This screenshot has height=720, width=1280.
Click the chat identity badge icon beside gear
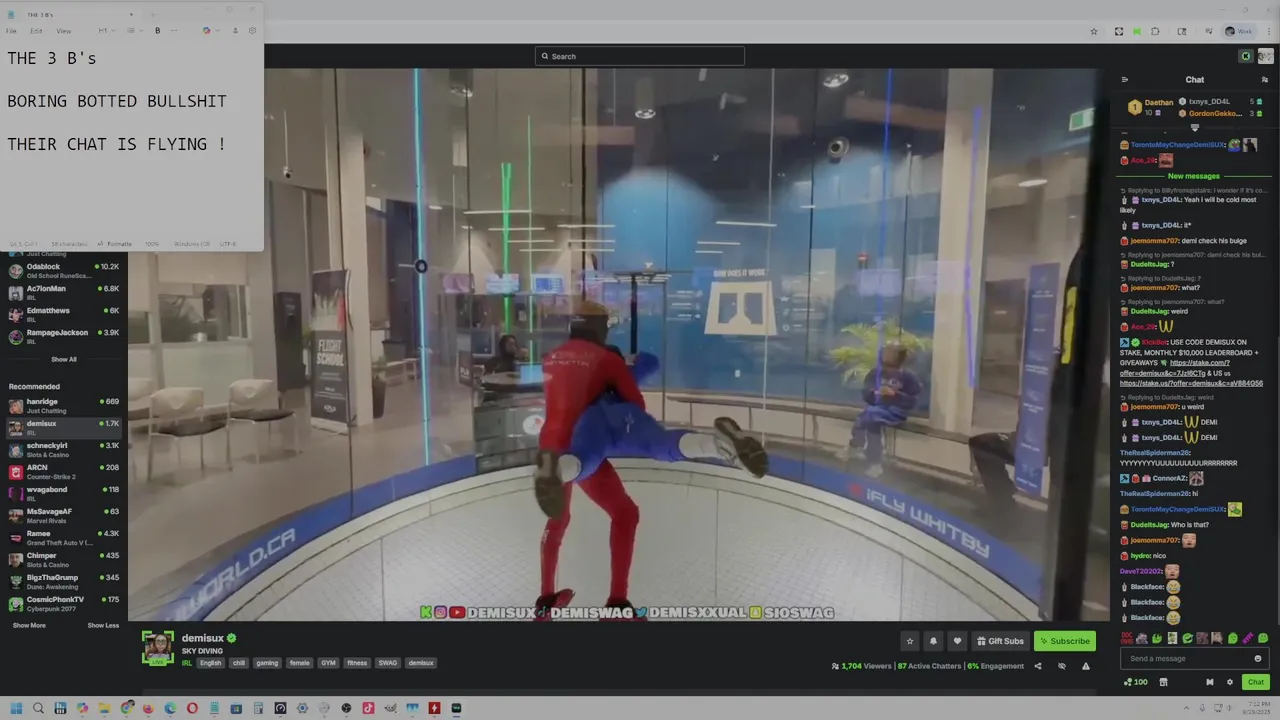point(1210,682)
